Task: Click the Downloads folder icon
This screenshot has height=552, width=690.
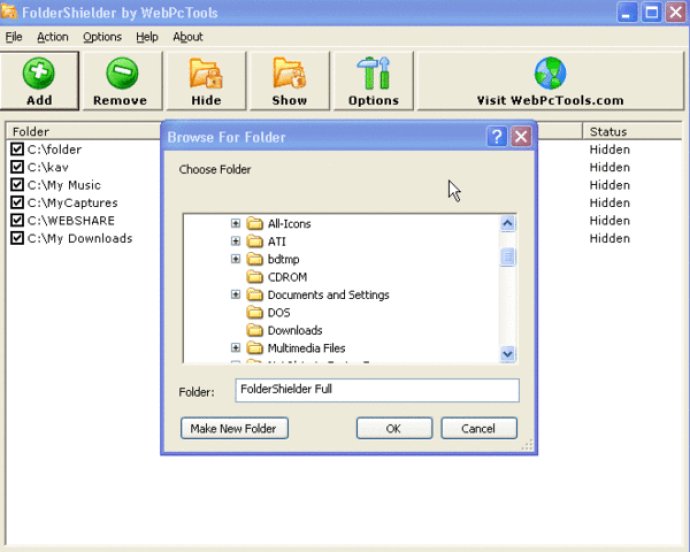Action: [254, 330]
